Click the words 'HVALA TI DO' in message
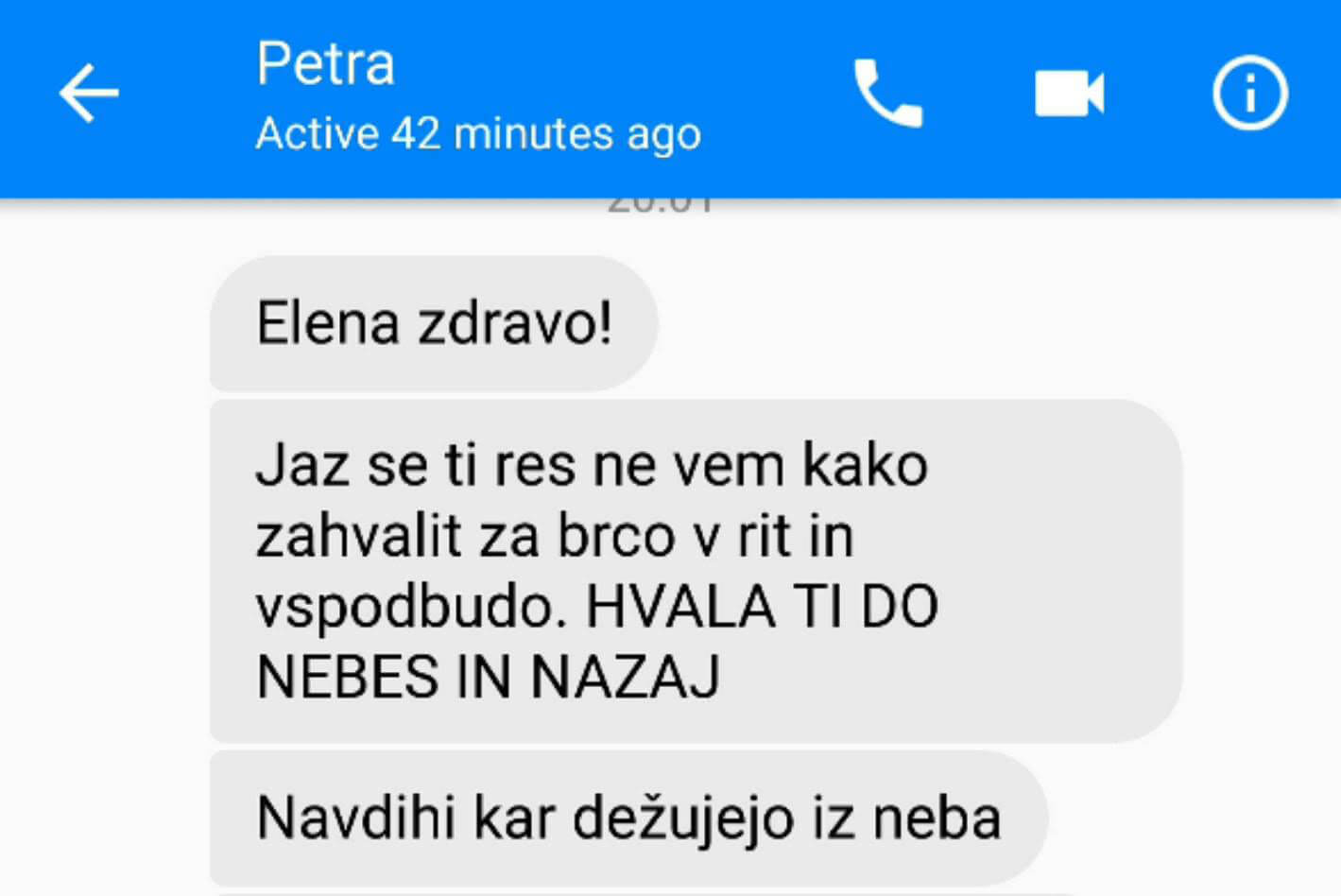Screen dimensions: 1341x896 tap(762, 606)
